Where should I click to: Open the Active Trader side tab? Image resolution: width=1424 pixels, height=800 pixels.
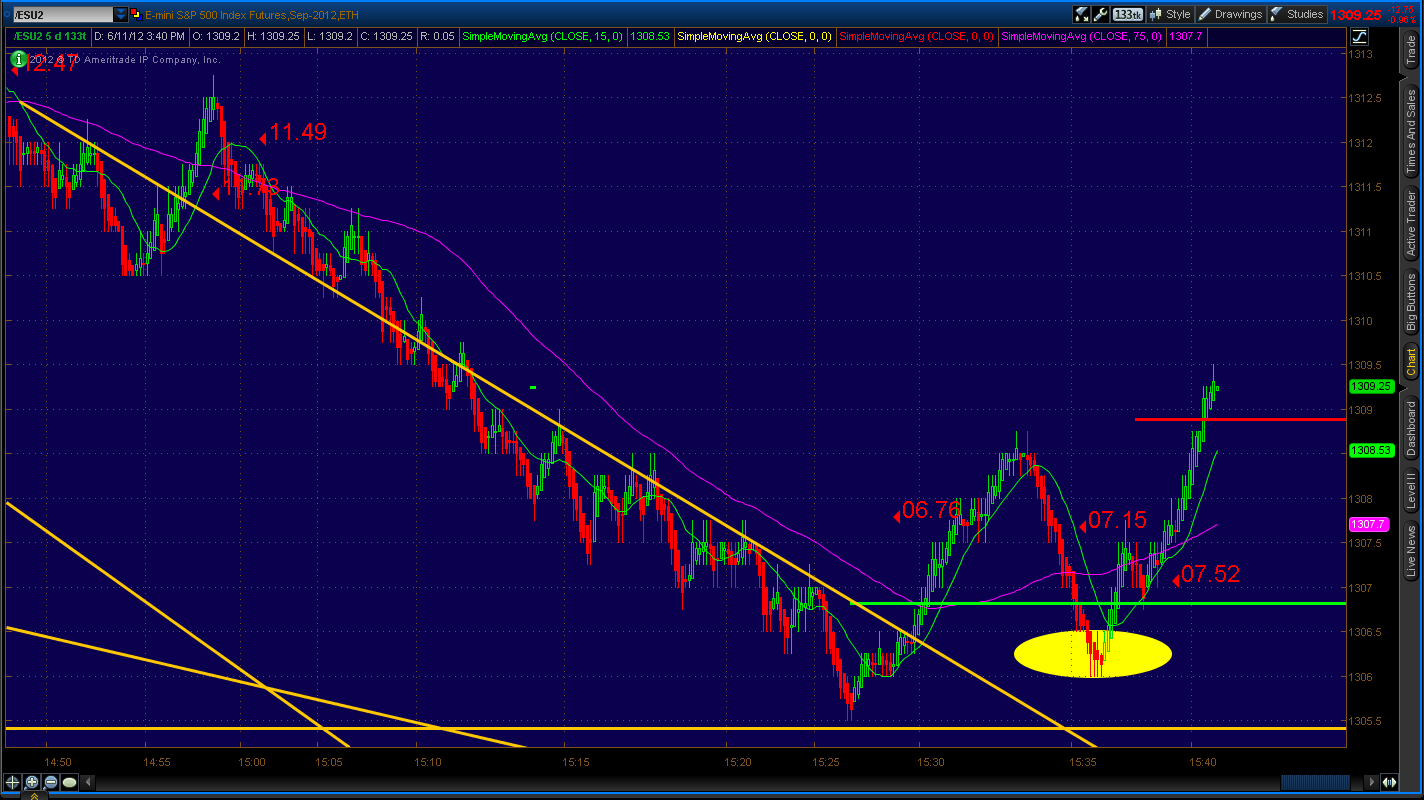coord(1411,224)
